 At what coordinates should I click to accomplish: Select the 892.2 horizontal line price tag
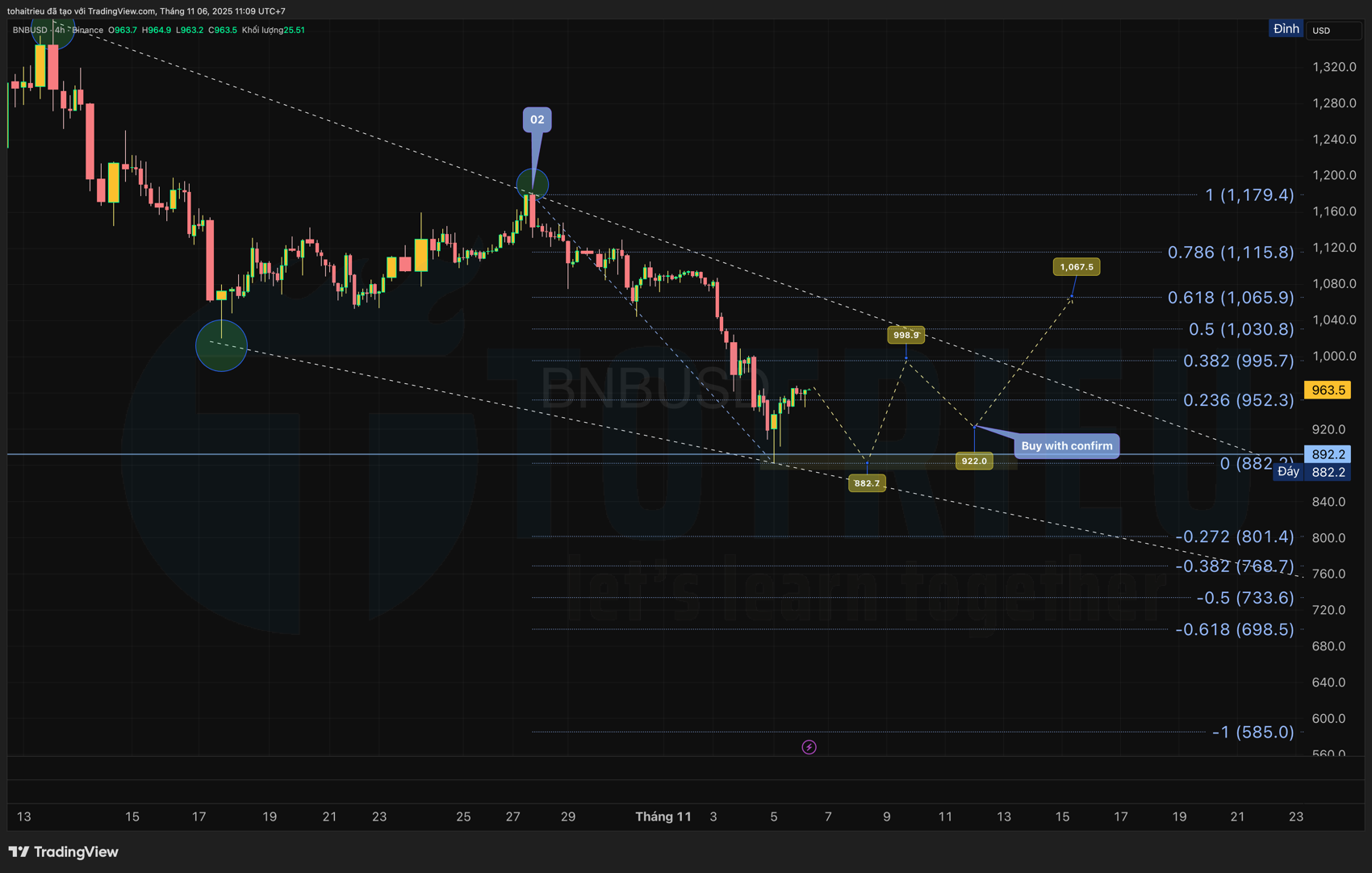click(1328, 454)
